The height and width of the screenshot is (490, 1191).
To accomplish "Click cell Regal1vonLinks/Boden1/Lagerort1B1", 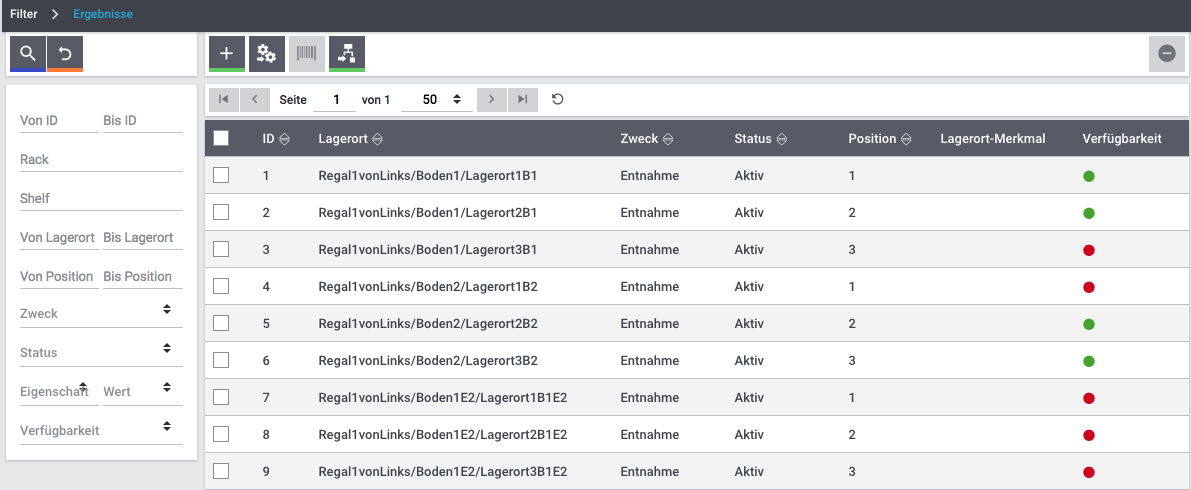I will point(428,176).
